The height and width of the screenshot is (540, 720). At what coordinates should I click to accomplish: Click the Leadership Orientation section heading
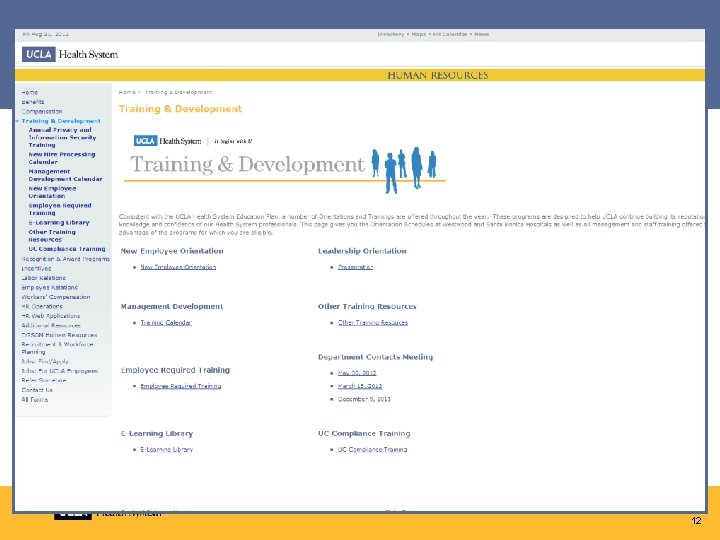click(362, 251)
